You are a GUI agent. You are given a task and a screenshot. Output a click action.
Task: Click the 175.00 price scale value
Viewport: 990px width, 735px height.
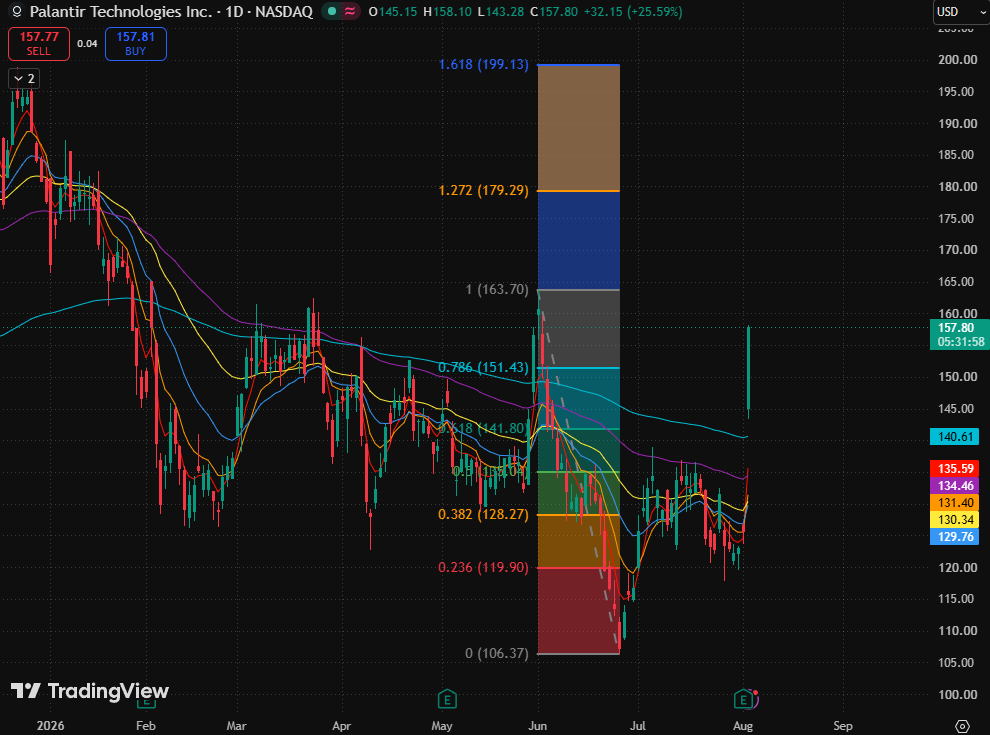click(x=957, y=218)
